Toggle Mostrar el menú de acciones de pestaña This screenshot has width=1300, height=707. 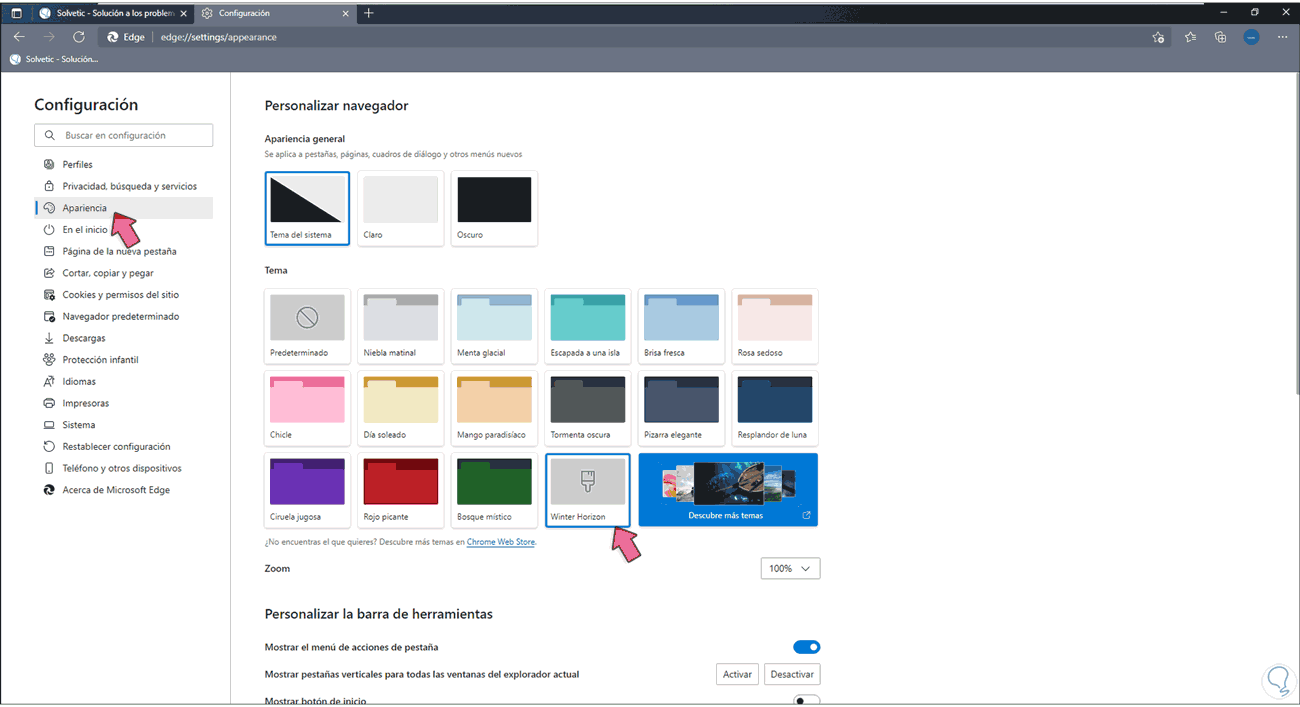pyautogui.click(x=806, y=647)
